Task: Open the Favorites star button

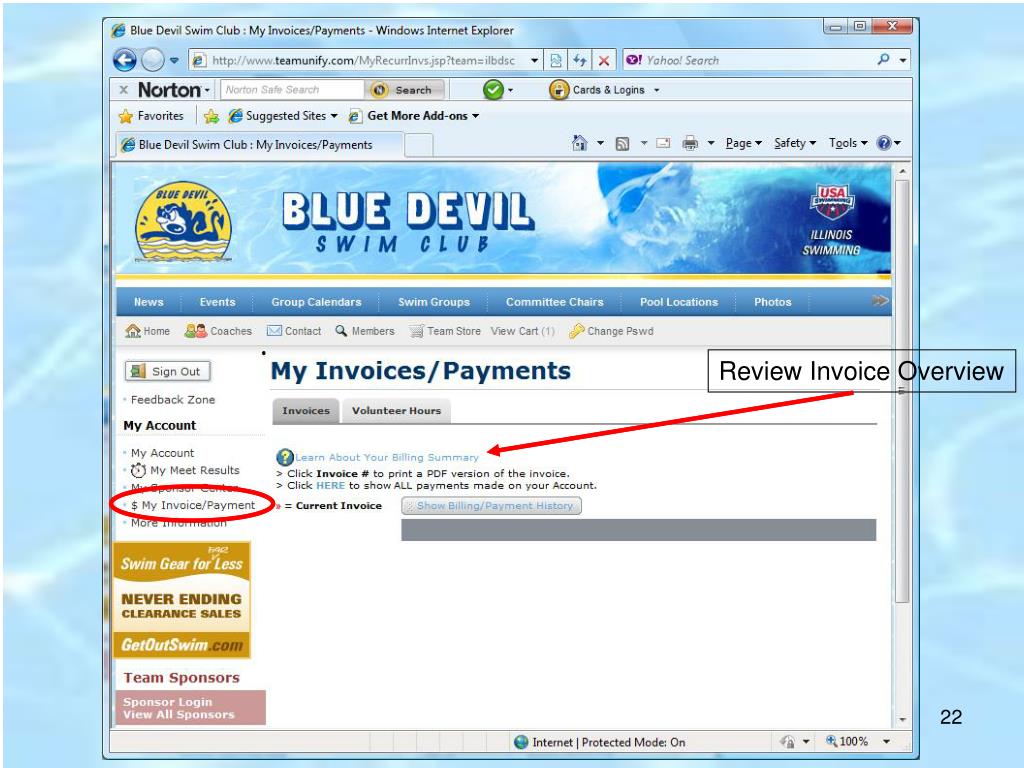Action: tap(151, 116)
